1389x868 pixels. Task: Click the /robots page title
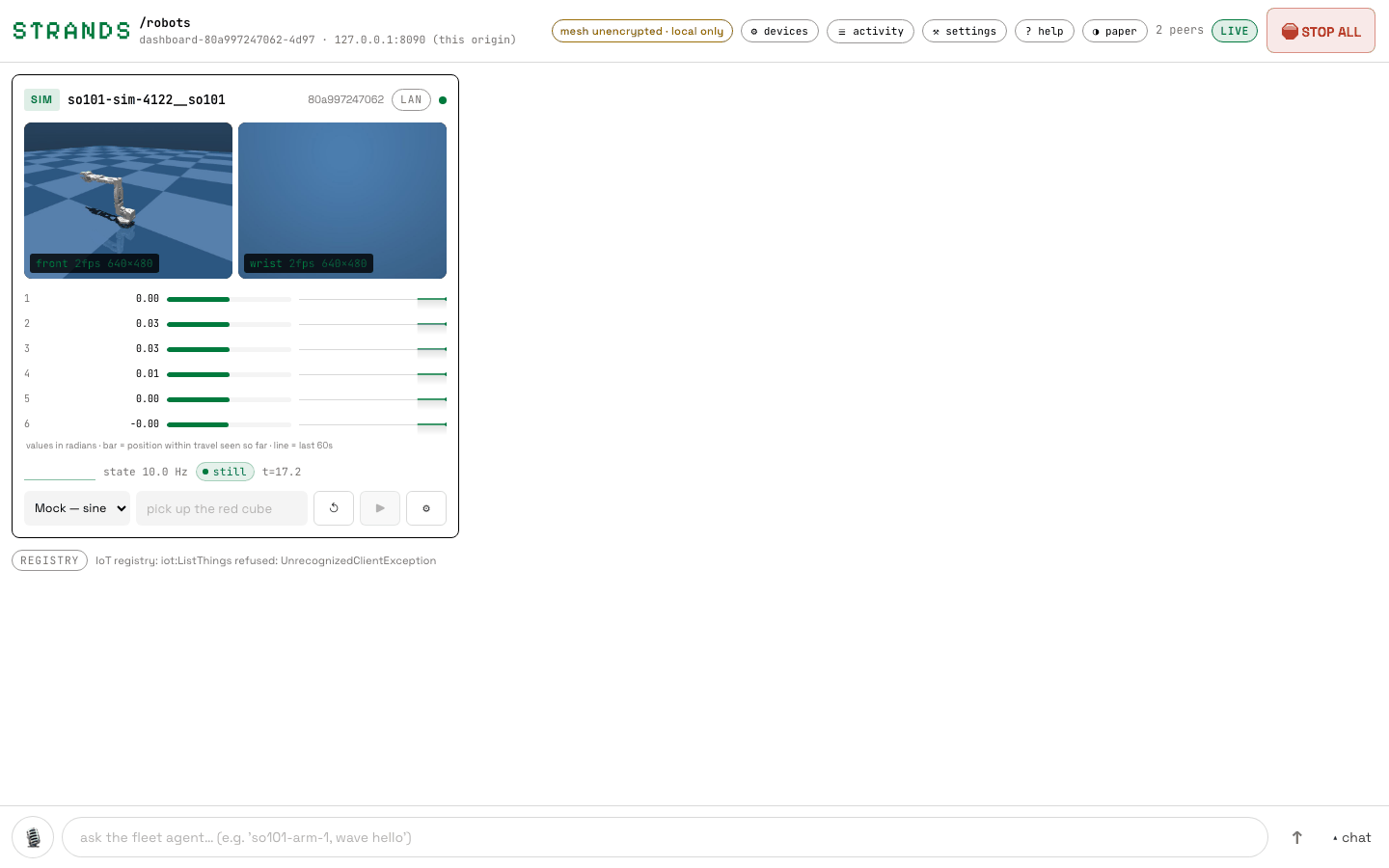(165, 23)
